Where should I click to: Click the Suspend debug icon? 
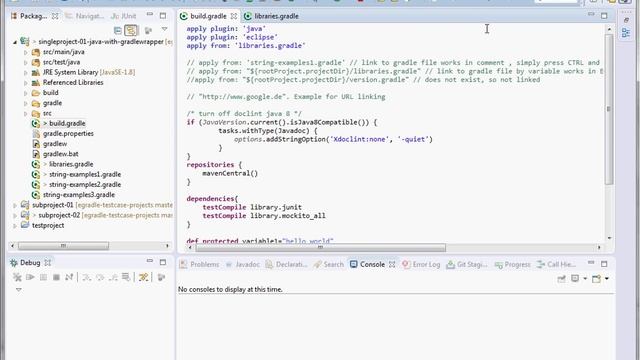click(x=43, y=278)
